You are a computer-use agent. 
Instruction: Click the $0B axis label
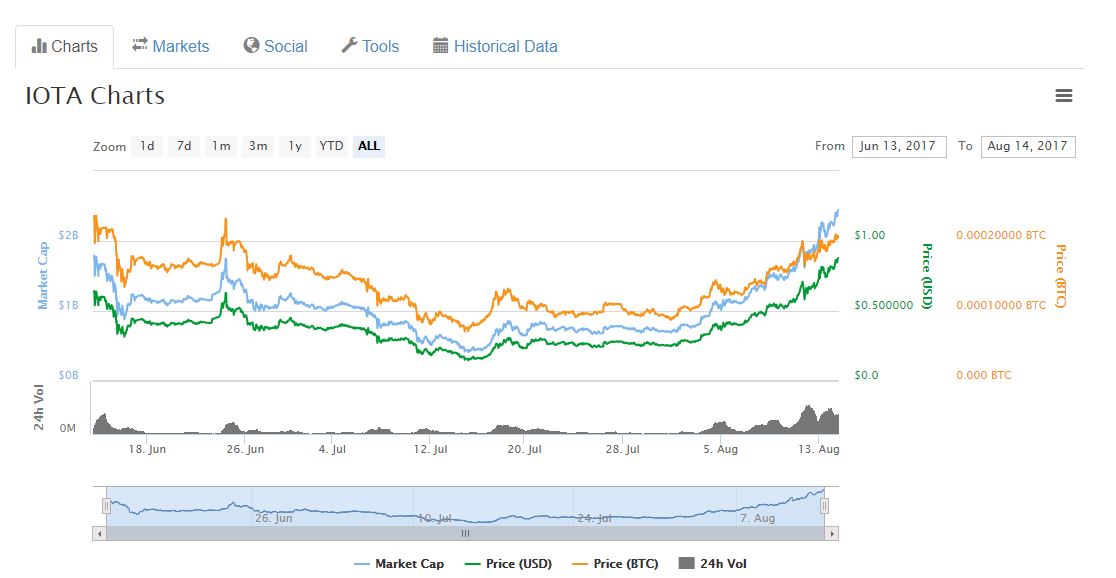click(68, 374)
